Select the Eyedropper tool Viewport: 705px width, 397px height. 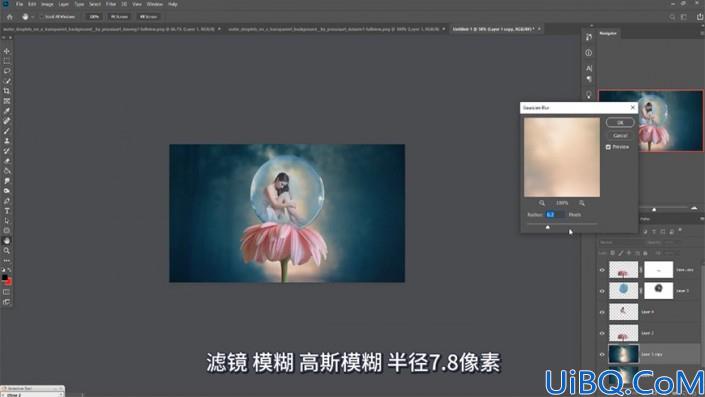(x=7, y=111)
